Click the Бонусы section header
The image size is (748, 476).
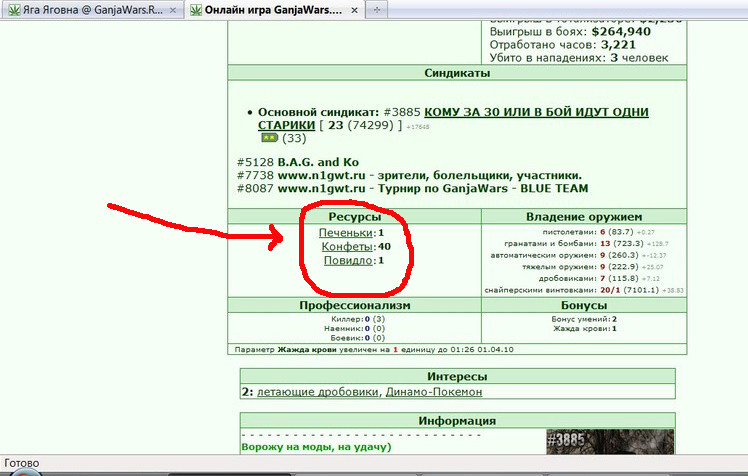[584, 305]
